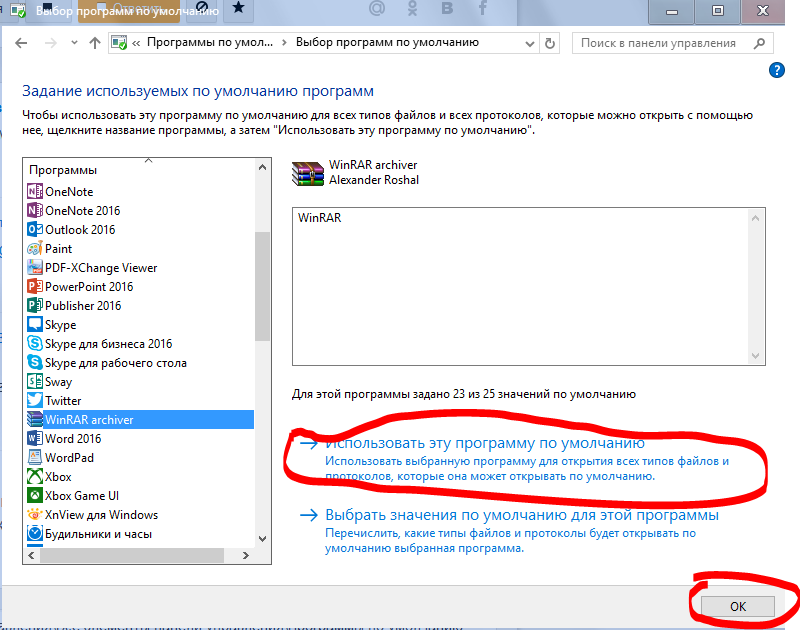Select Publisher 2016 in the list
The height and width of the screenshot is (630, 800).
point(83,306)
